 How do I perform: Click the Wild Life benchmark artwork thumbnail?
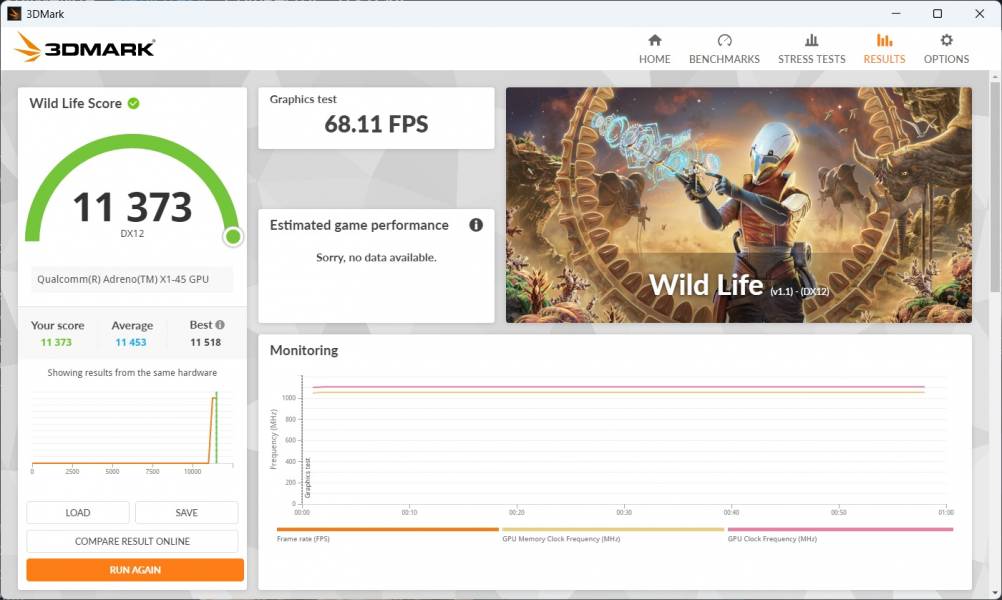click(739, 205)
